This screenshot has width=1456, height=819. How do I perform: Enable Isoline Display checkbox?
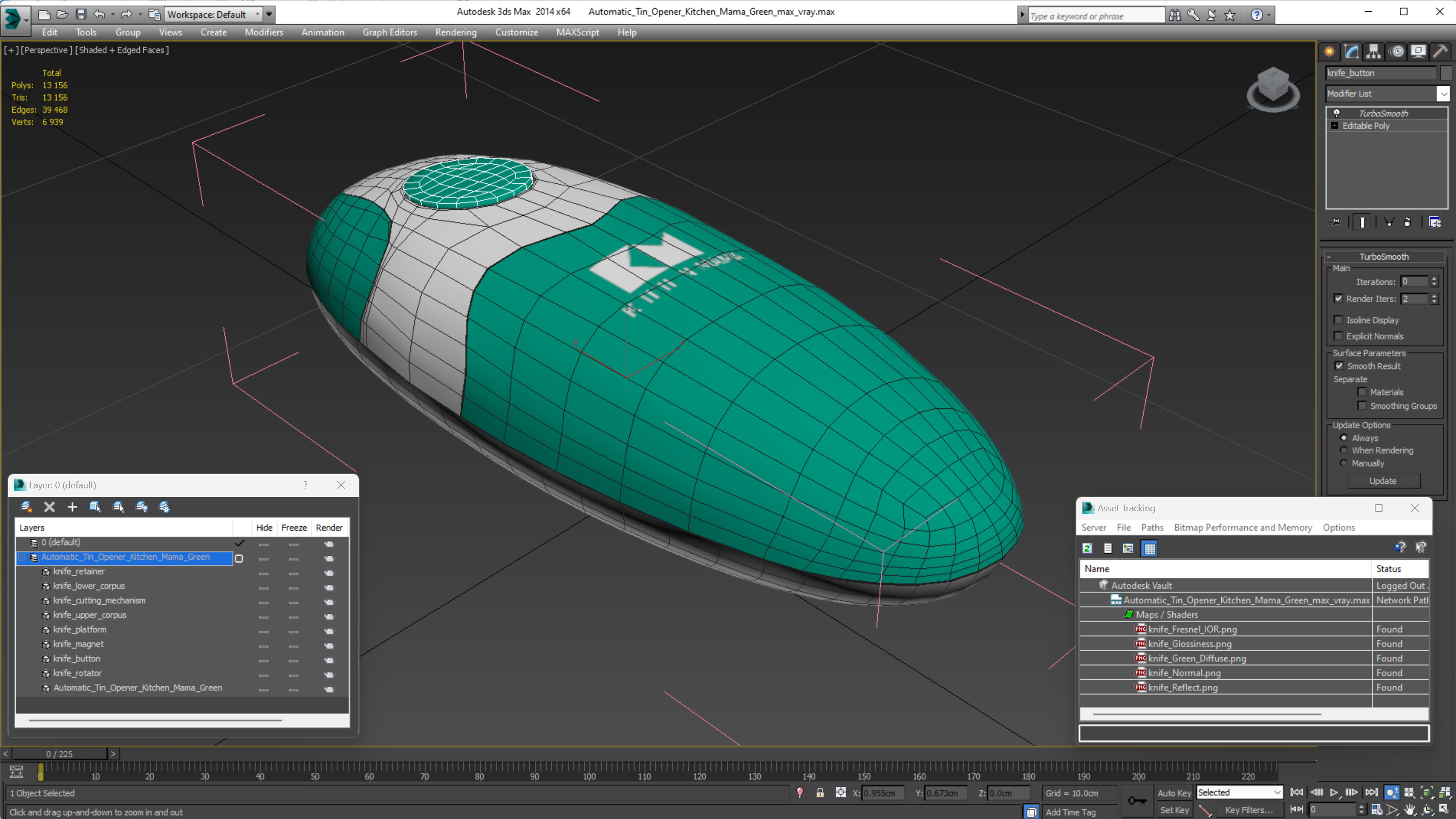point(1339,320)
